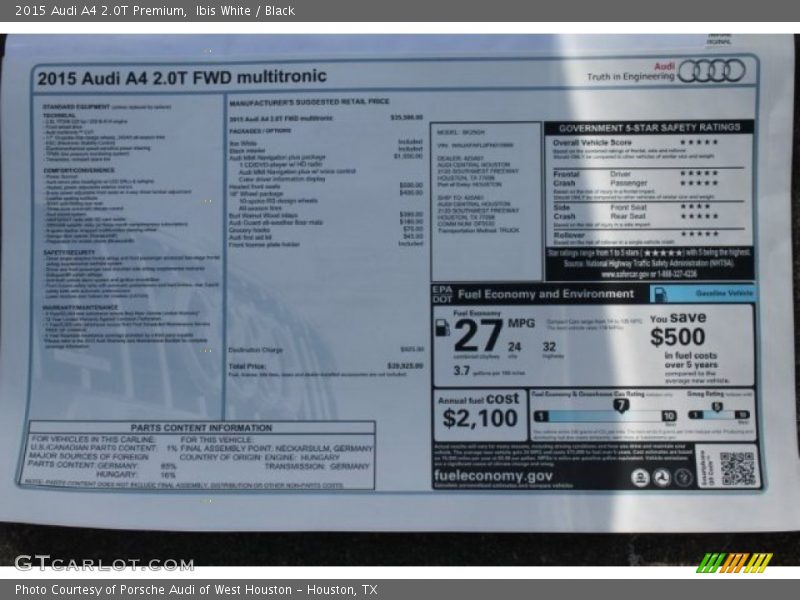Viewport: 800px width, 600px height.
Task: Click the ENGINE: HUNGARY country of origin
Action: click(302, 457)
